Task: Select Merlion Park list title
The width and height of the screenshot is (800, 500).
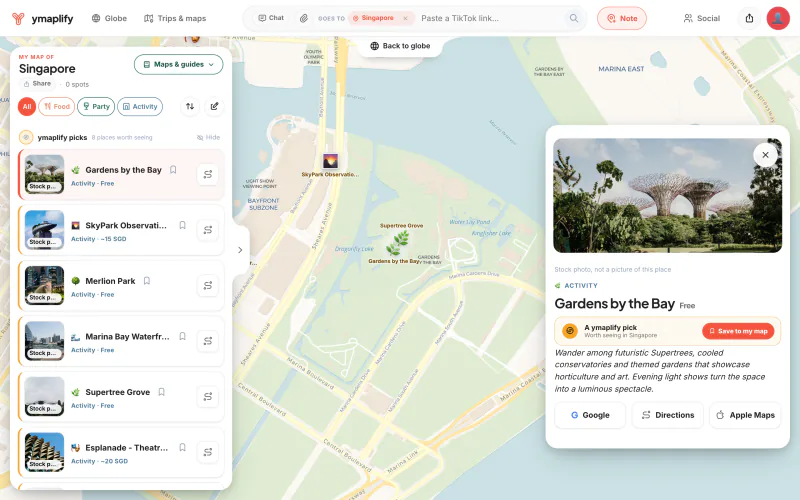Action: click(x=110, y=281)
